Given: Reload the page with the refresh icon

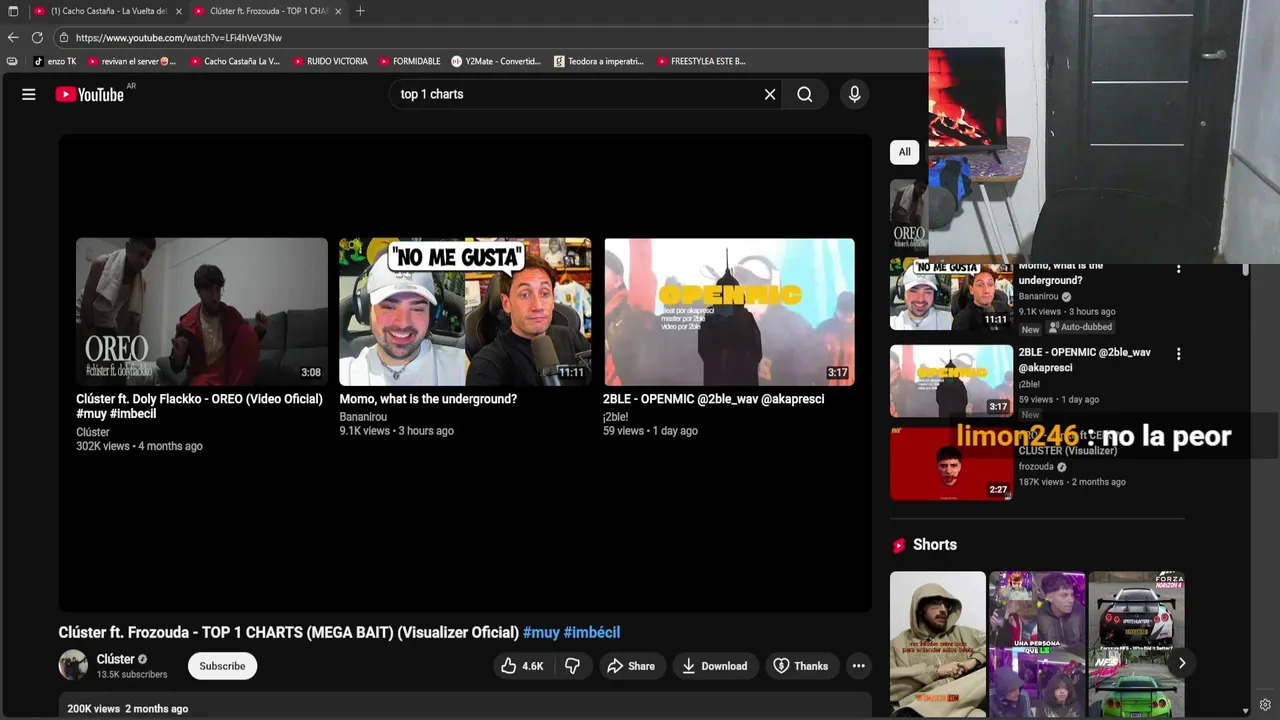Looking at the screenshot, I should 37,38.
